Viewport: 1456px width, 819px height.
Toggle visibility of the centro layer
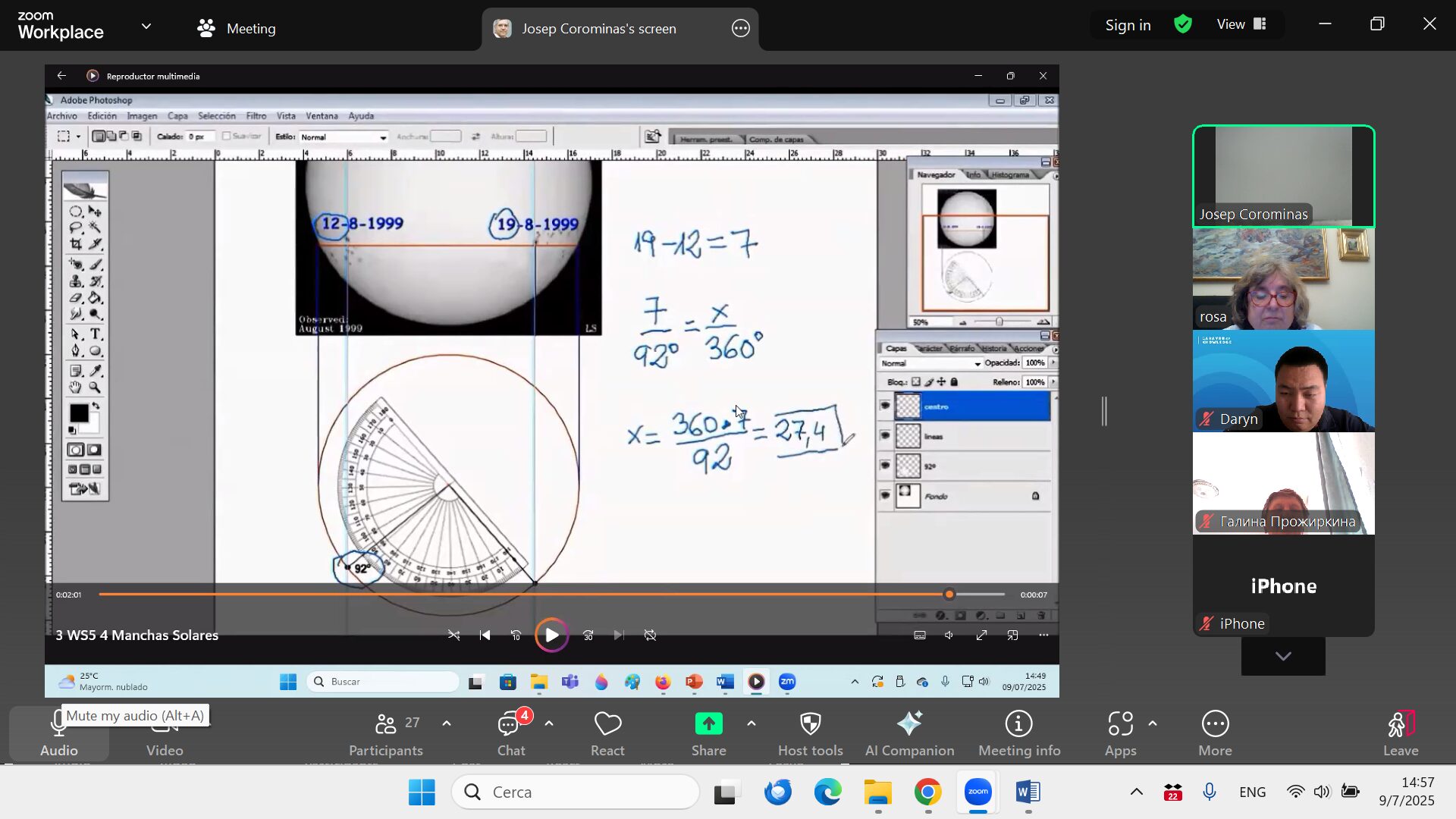click(x=885, y=406)
